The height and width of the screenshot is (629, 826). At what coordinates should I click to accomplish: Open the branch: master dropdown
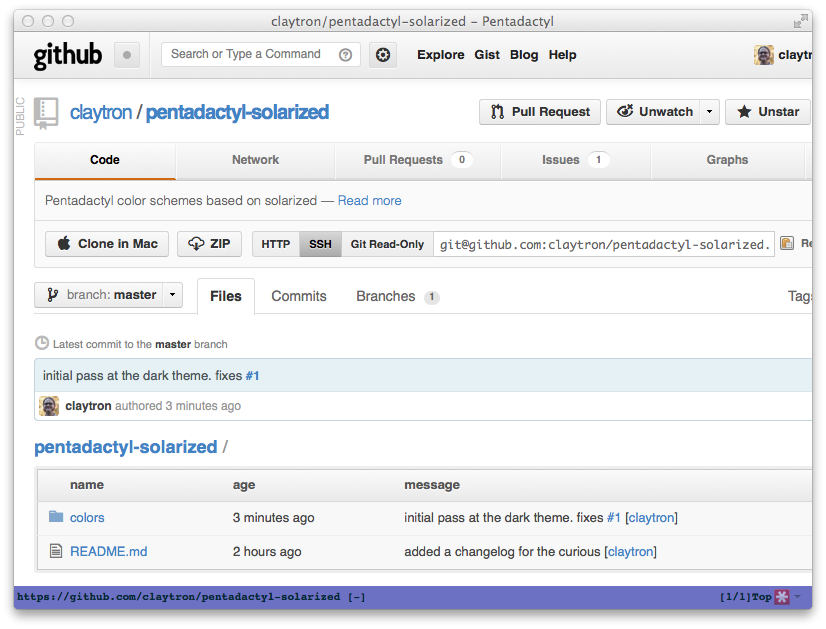pyautogui.click(x=109, y=295)
